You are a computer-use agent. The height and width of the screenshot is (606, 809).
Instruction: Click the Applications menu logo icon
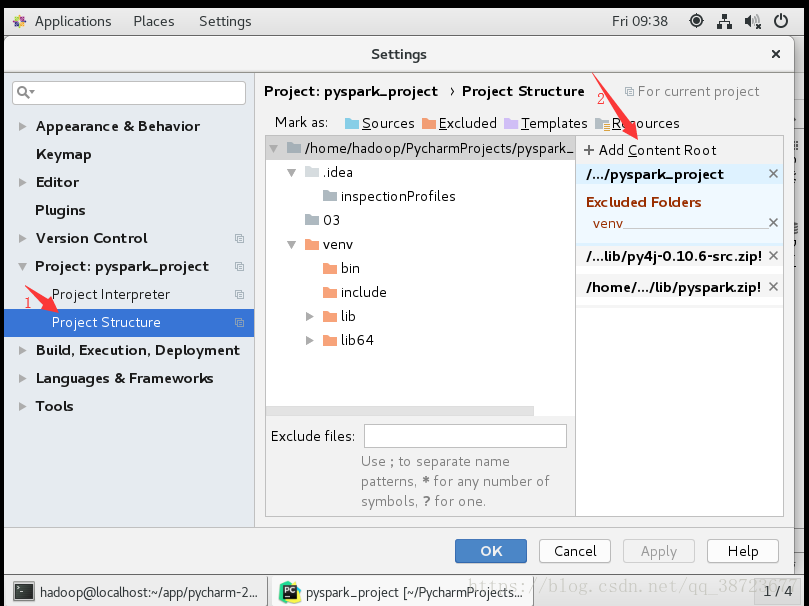[20, 21]
